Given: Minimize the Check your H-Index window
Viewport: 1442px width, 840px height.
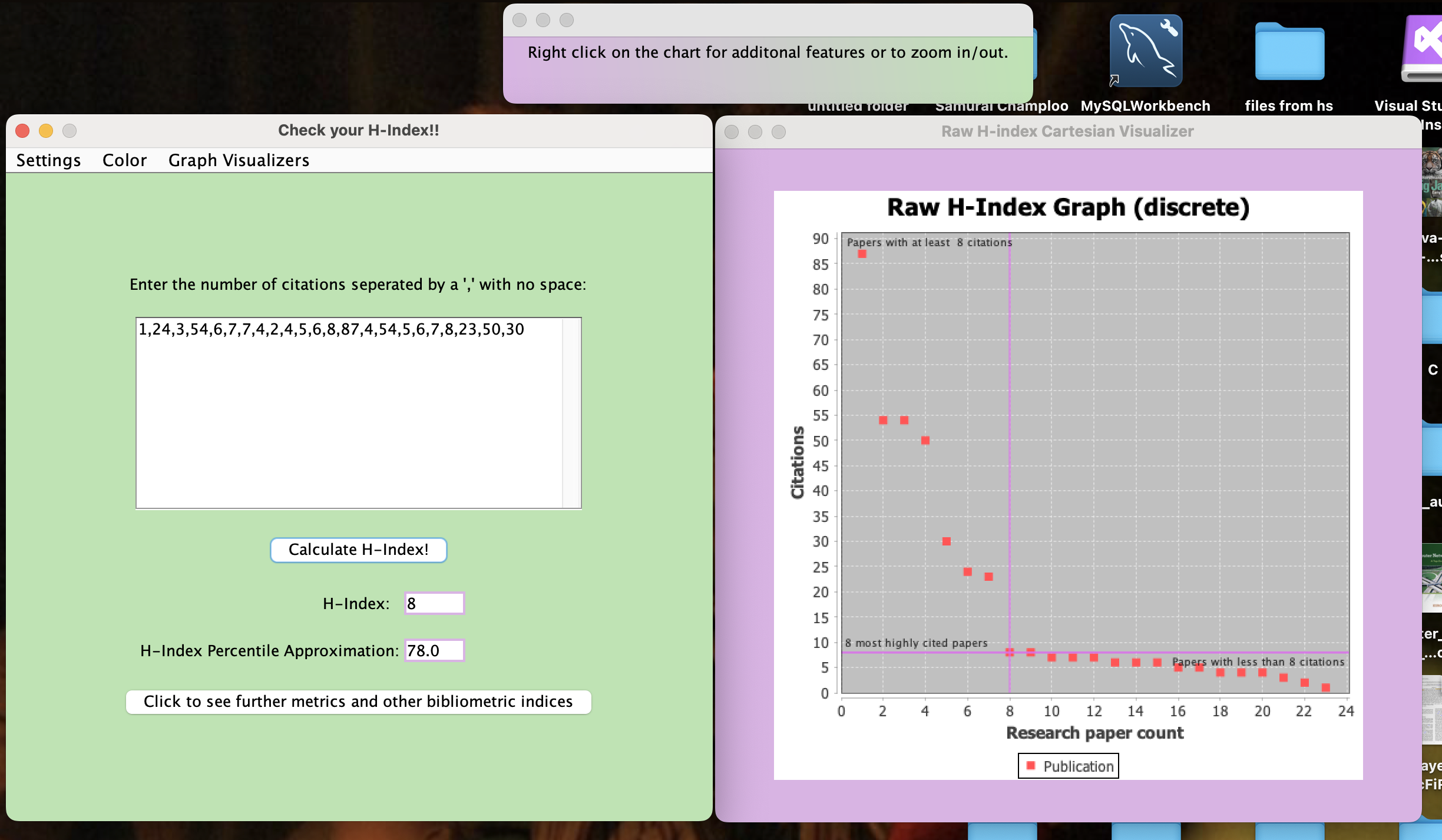Looking at the screenshot, I should click(46, 131).
